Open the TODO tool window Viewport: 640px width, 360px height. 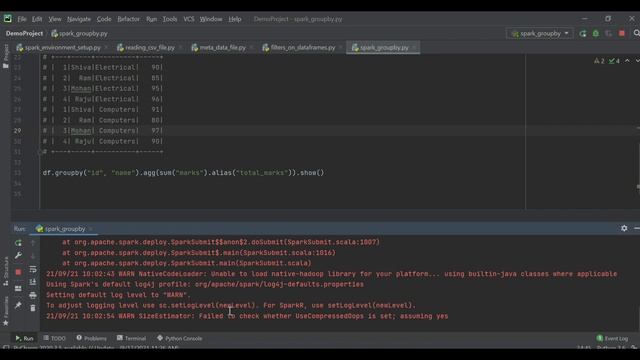tap(54, 338)
